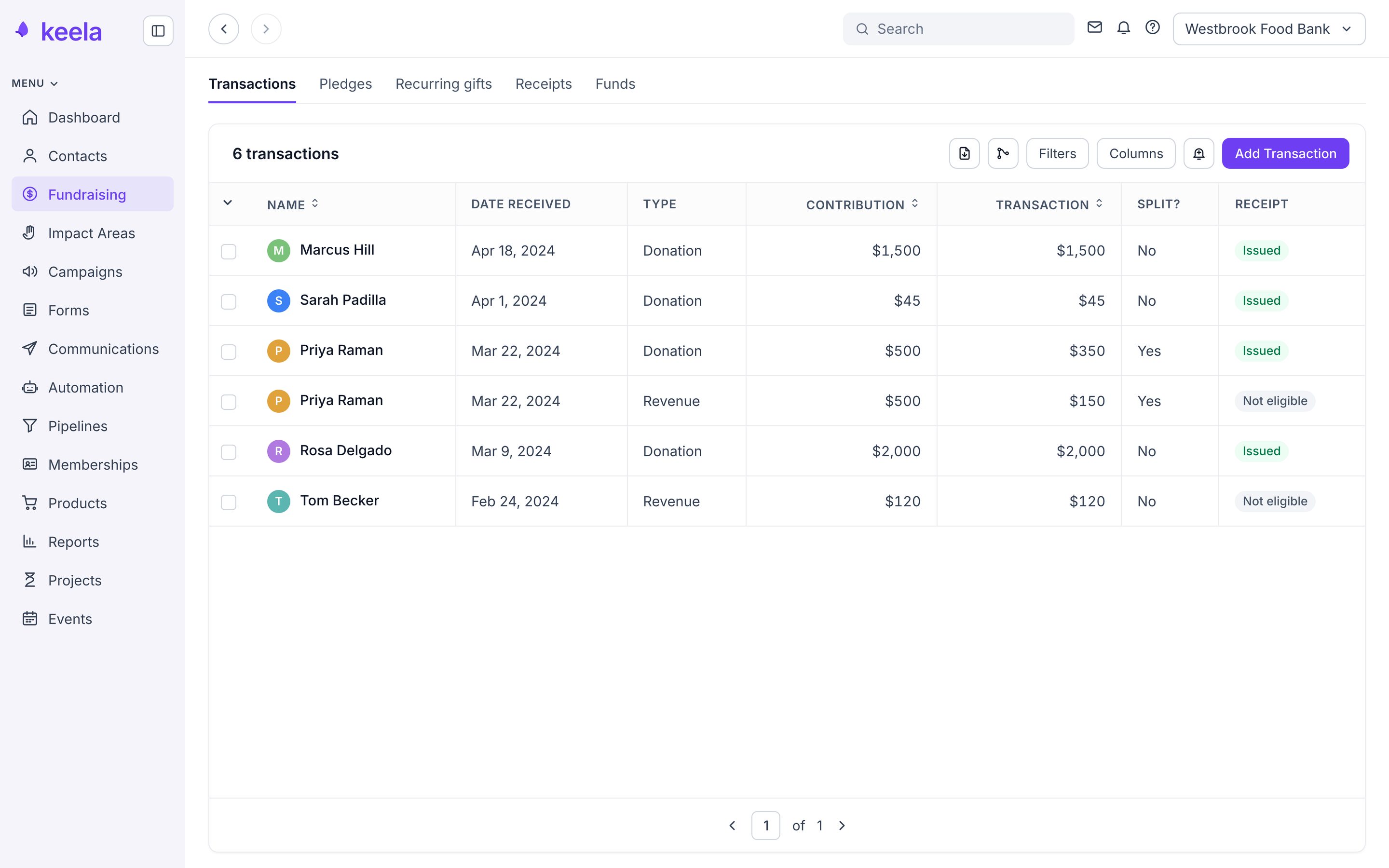Image resolution: width=1389 pixels, height=868 pixels.
Task: Switch to the Pledges tab
Action: click(x=345, y=84)
